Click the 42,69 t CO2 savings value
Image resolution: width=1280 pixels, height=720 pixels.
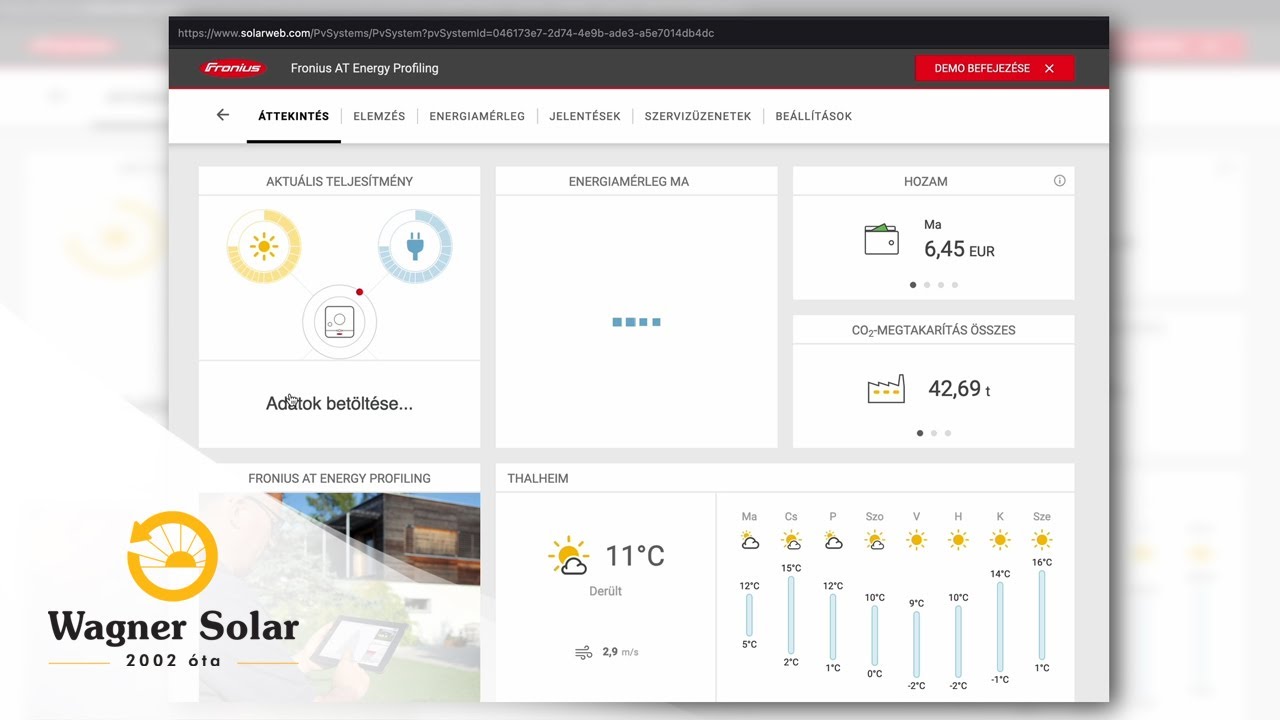point(959,388)
